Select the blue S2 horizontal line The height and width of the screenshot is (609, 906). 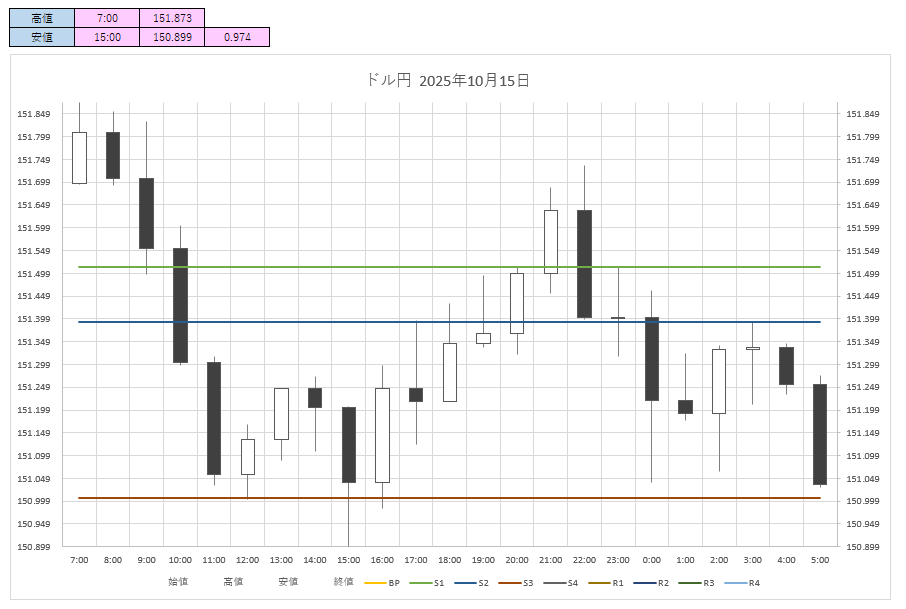pyautogui.click(x=300, y=322)
